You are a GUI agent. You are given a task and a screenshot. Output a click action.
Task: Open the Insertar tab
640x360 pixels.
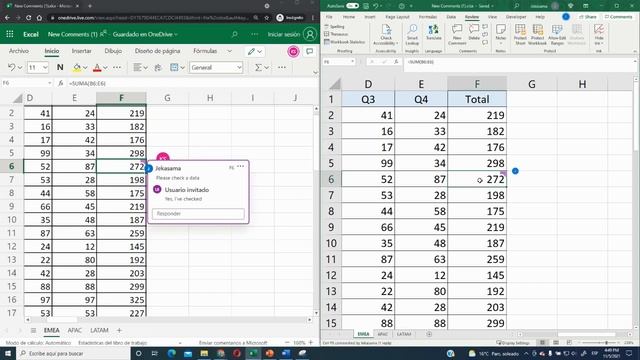(82, 51)
